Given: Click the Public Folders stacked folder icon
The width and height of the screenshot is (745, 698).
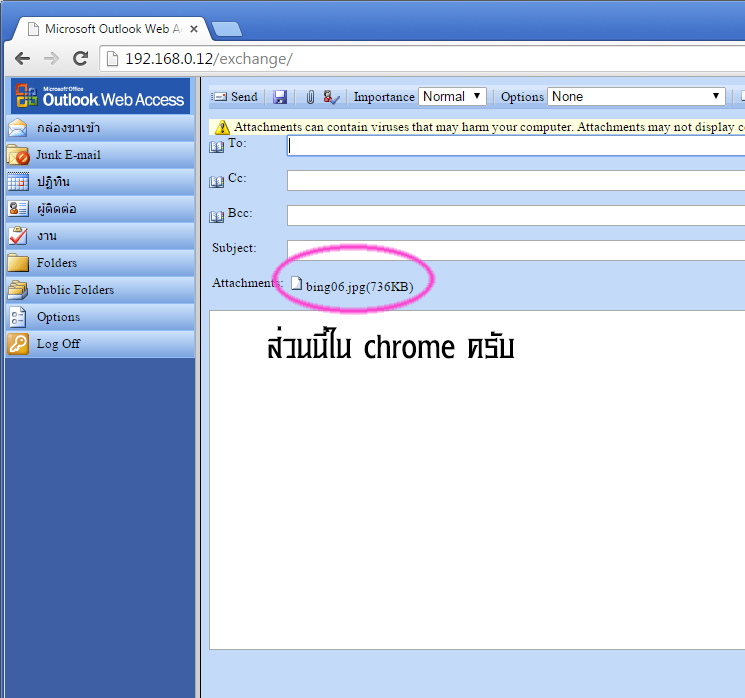Looking at the screenshot, I should tap(18, 290).
